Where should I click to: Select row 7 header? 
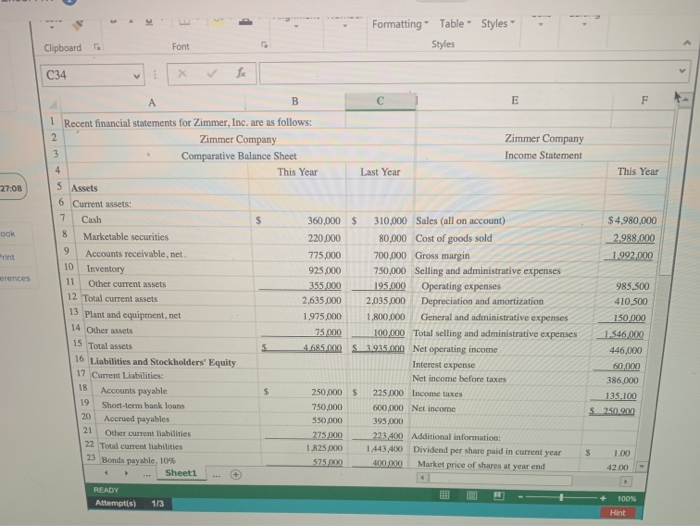[x=62, y=218]
